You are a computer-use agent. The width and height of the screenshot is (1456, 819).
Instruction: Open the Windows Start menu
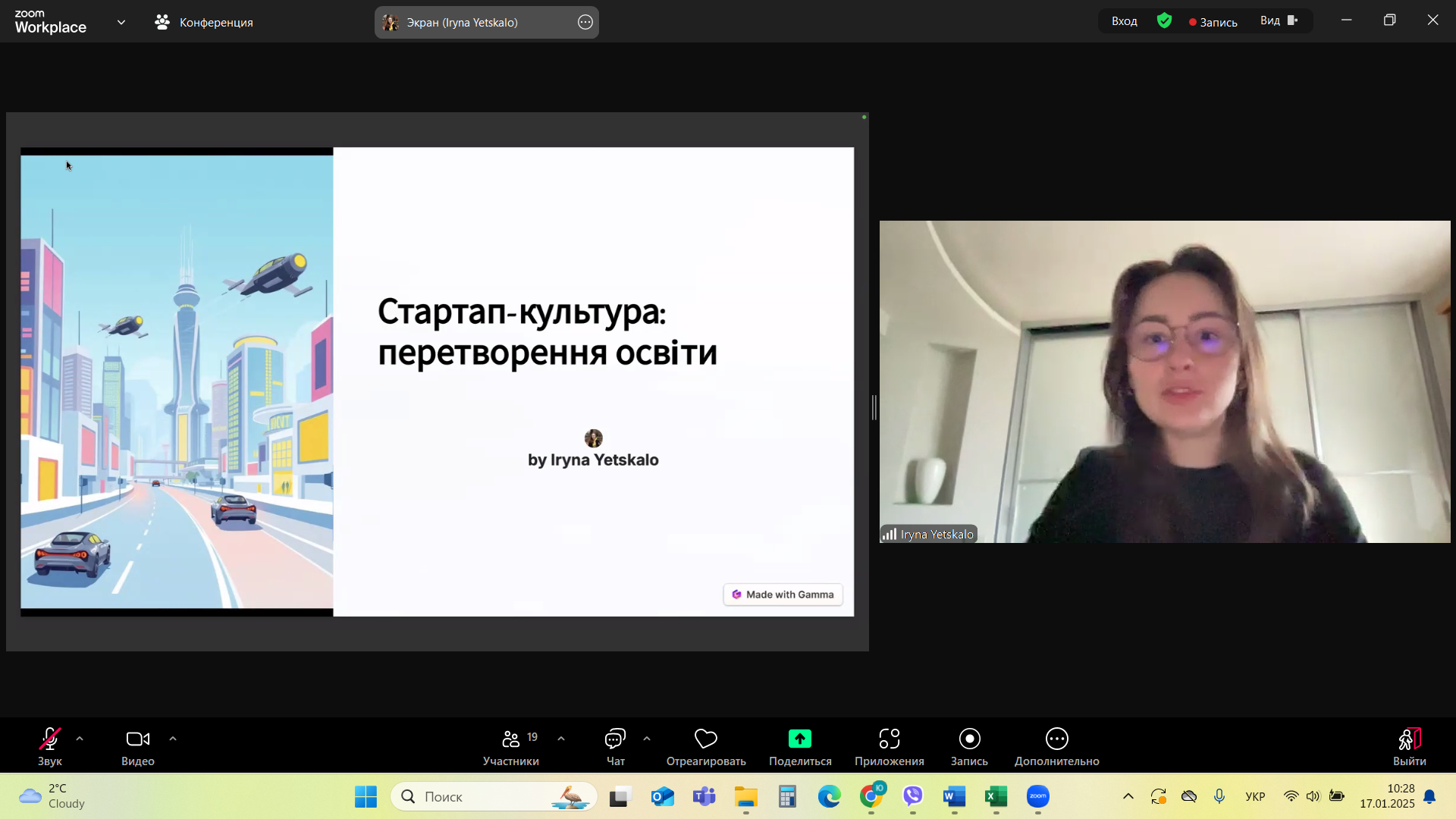pyautogui.click(x=366, y=796)
